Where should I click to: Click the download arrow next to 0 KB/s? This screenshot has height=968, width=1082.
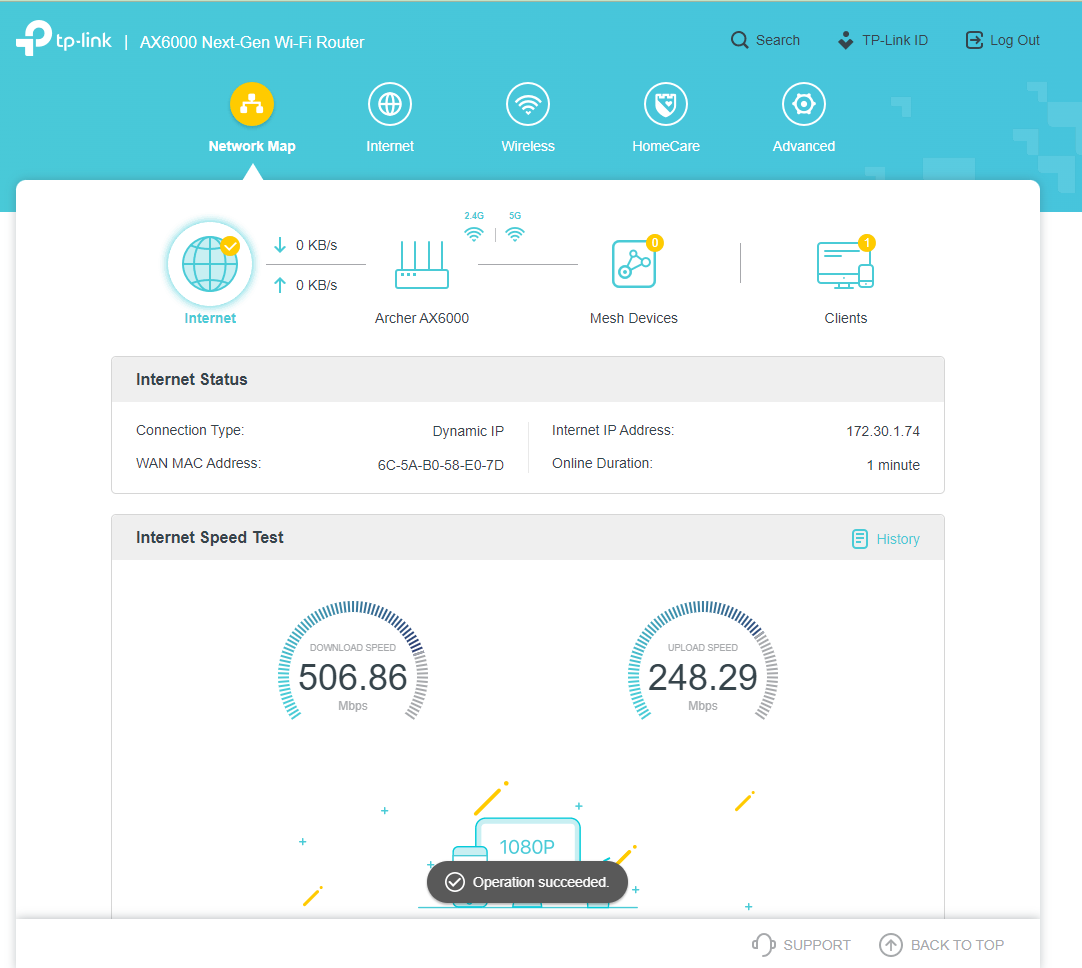pos(279,245)
